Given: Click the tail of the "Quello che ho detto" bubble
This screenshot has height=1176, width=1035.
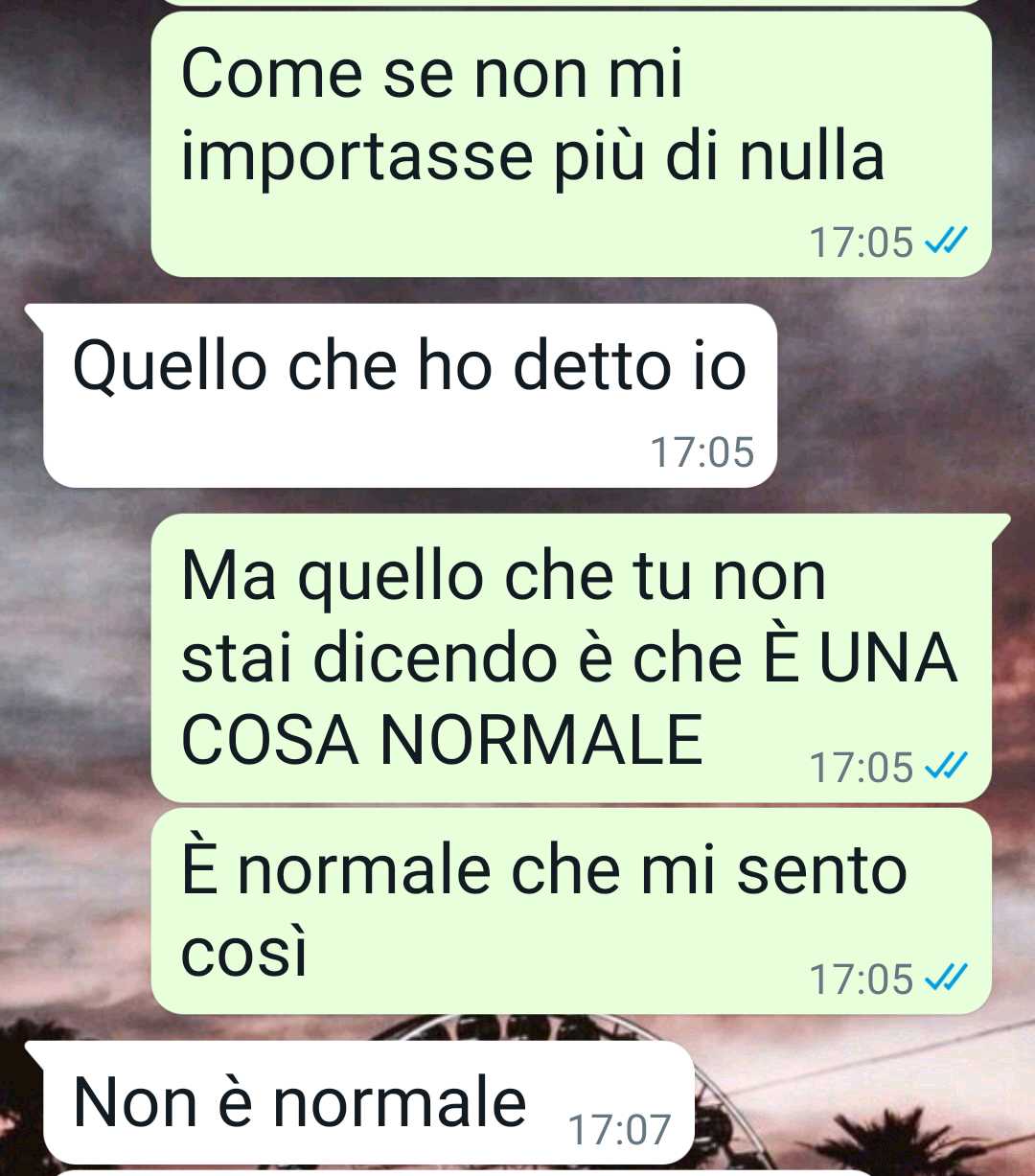Looking at the screenshot, I should click(34, 315).
